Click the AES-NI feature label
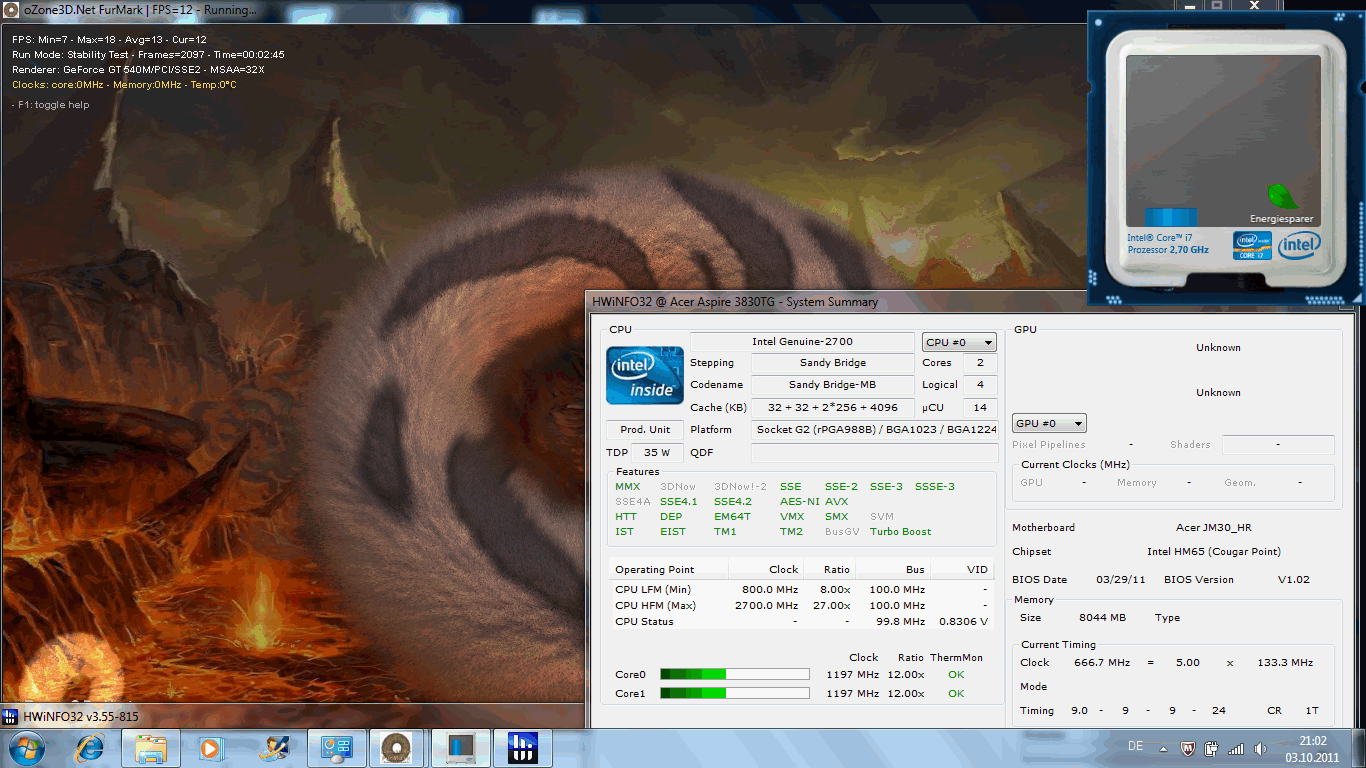Screen dimensions: 1366x768 click(x=799, y=501)
